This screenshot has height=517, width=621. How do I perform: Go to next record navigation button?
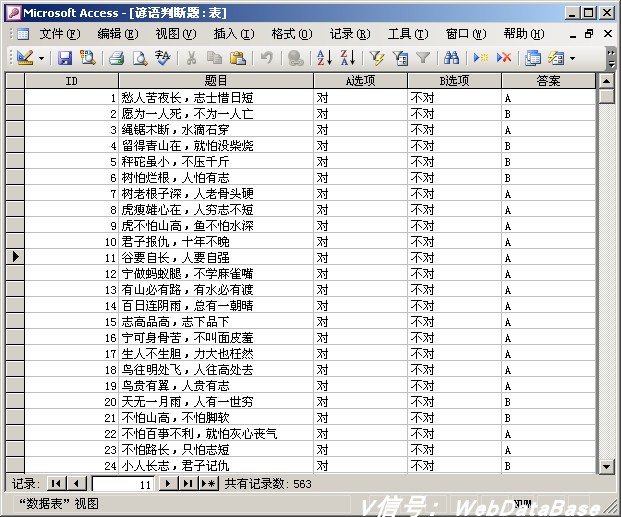click(x=168, y=483)
